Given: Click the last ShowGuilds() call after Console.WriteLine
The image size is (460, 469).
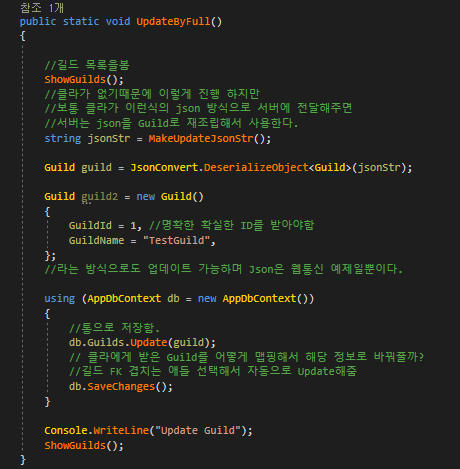Looking at the screenshot, I should tap(84, 445).
